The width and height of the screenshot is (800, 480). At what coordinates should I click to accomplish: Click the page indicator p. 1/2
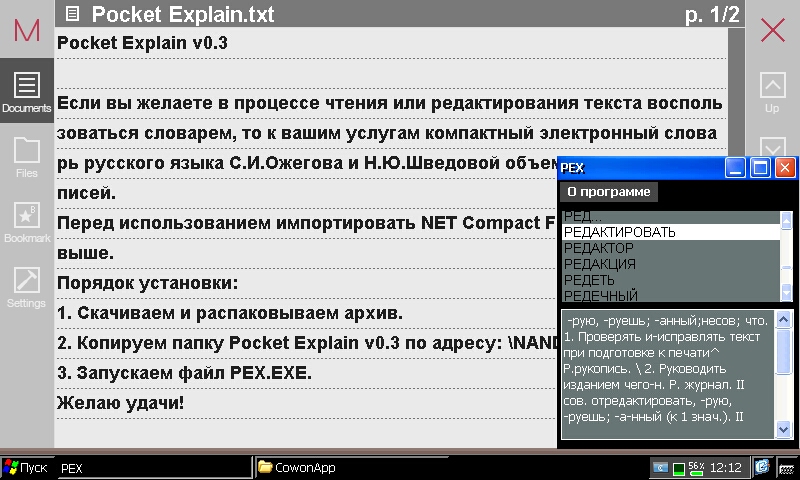coord(712,14)
